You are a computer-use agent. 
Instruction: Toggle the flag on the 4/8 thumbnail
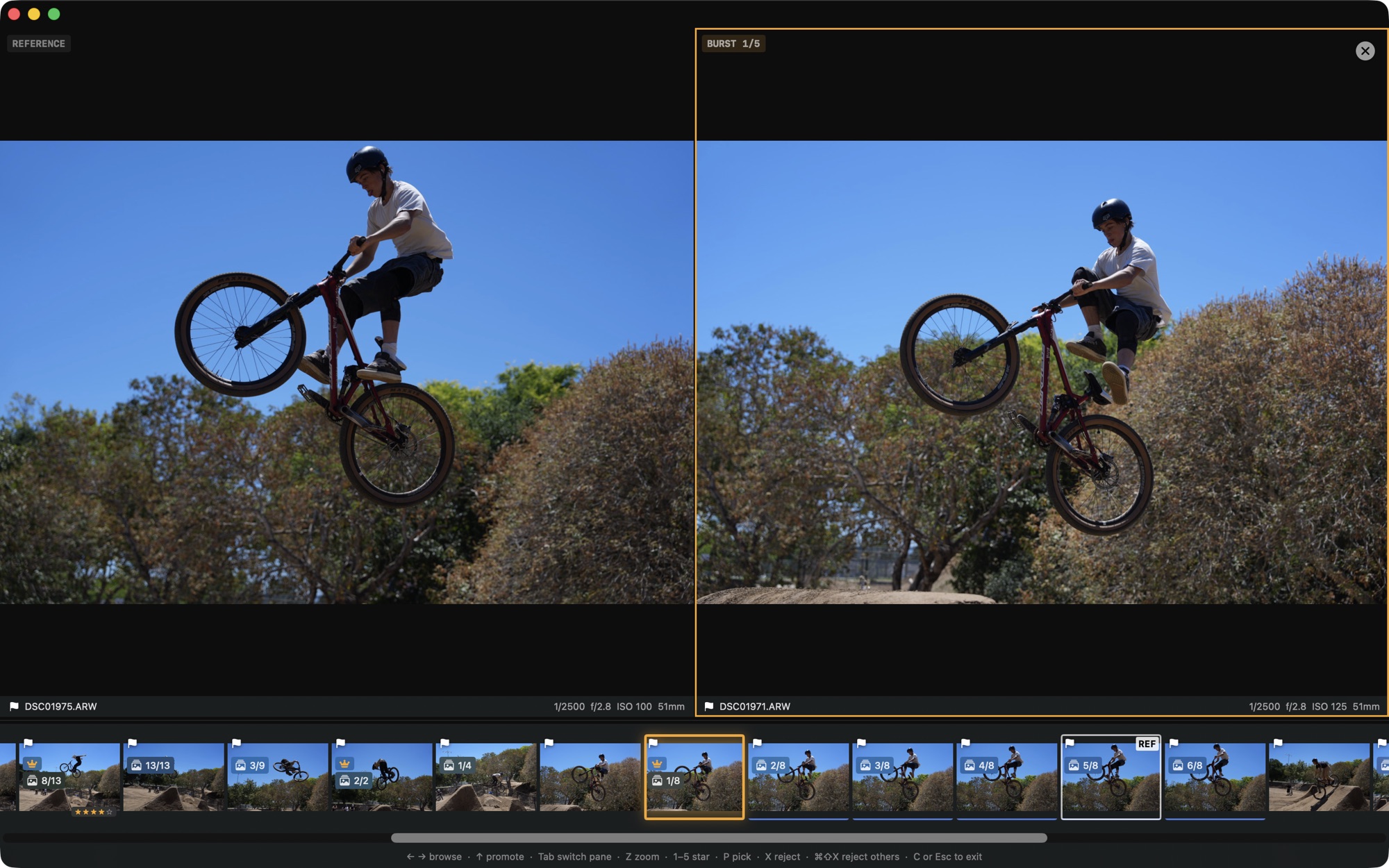[966, 743]
